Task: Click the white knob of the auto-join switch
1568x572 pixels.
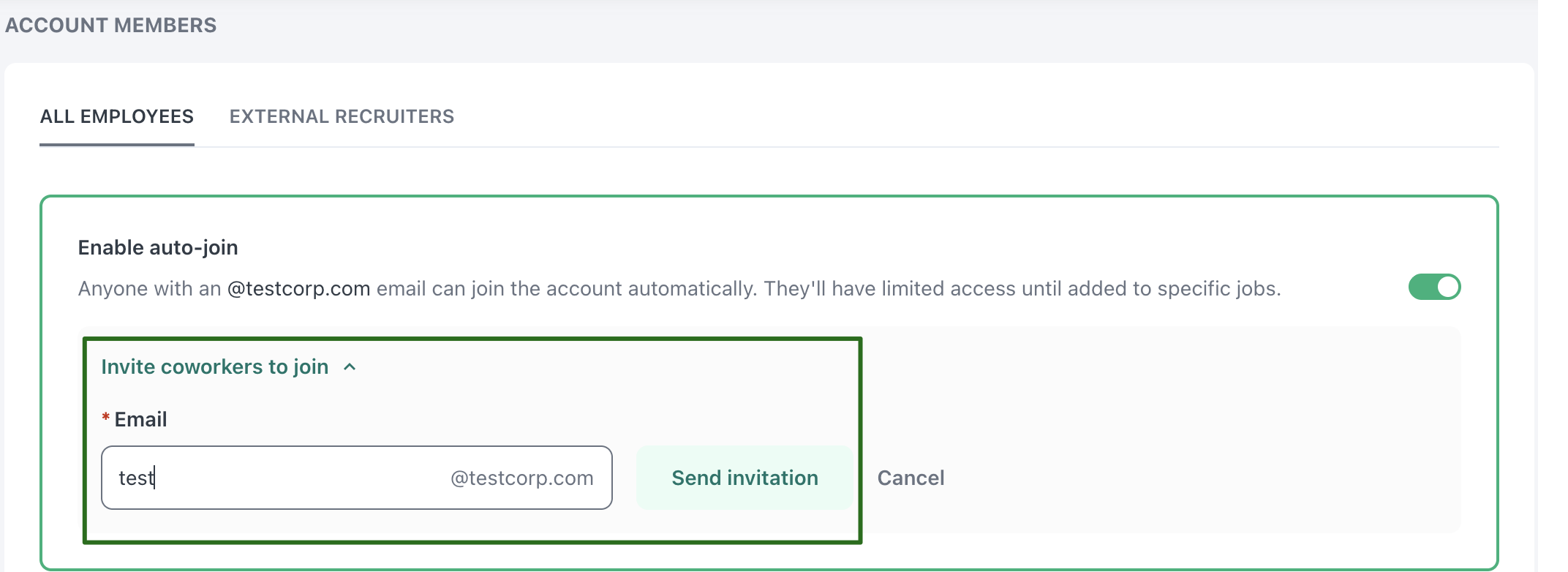Action: click(x=1447, y=287)
